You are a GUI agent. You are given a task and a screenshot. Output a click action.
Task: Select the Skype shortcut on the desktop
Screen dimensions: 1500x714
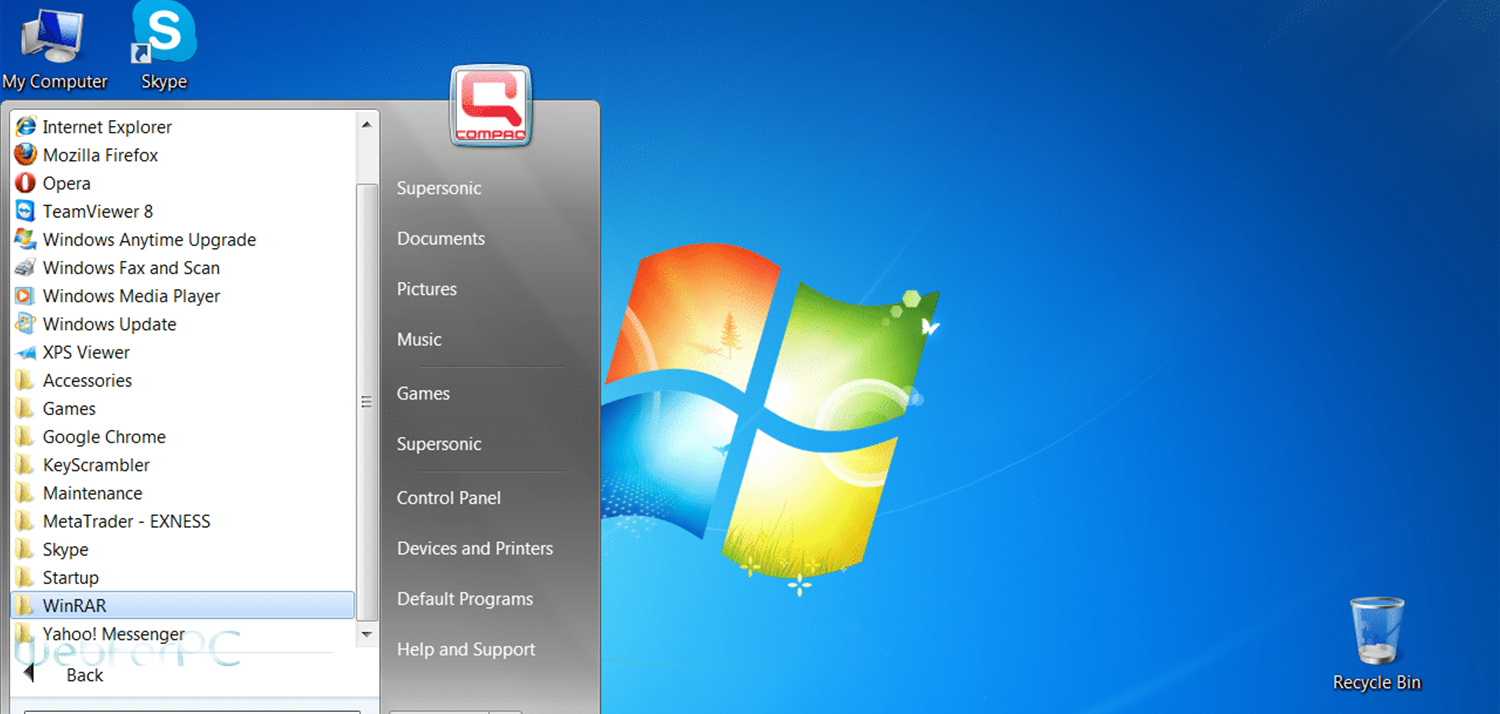pos(164,48)
